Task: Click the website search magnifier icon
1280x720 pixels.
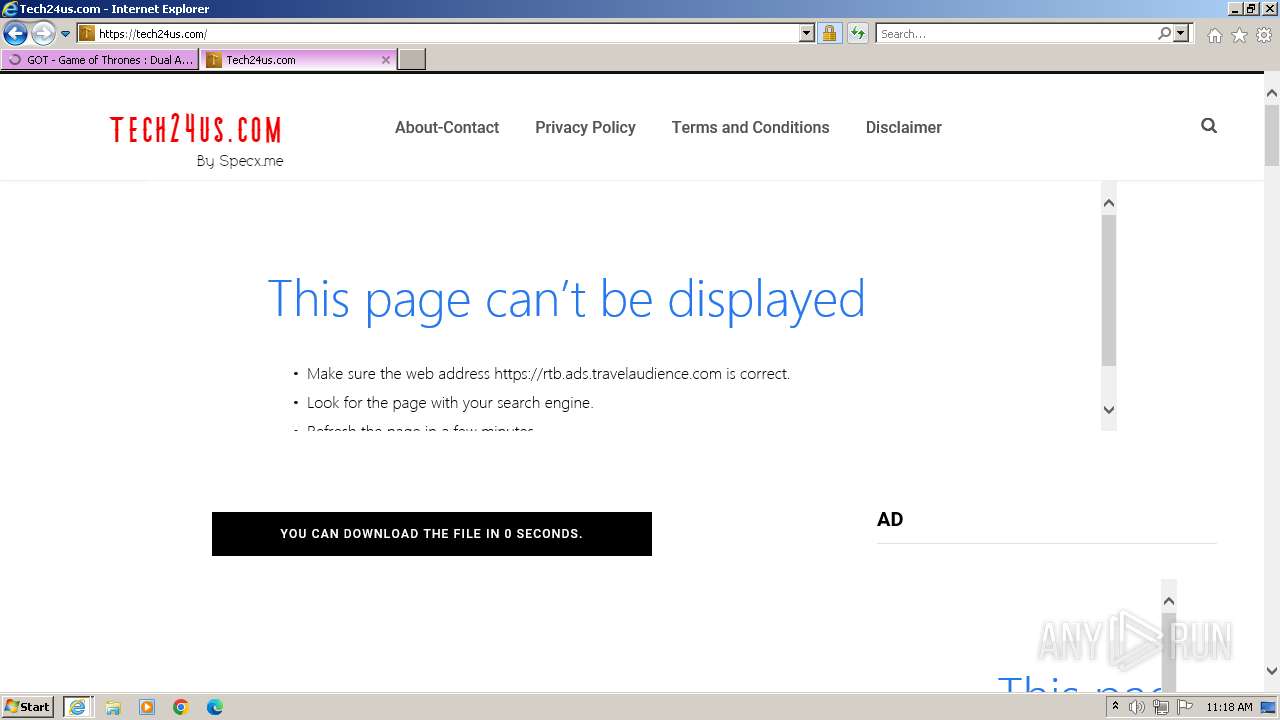Action: (x=1209, y=126)
